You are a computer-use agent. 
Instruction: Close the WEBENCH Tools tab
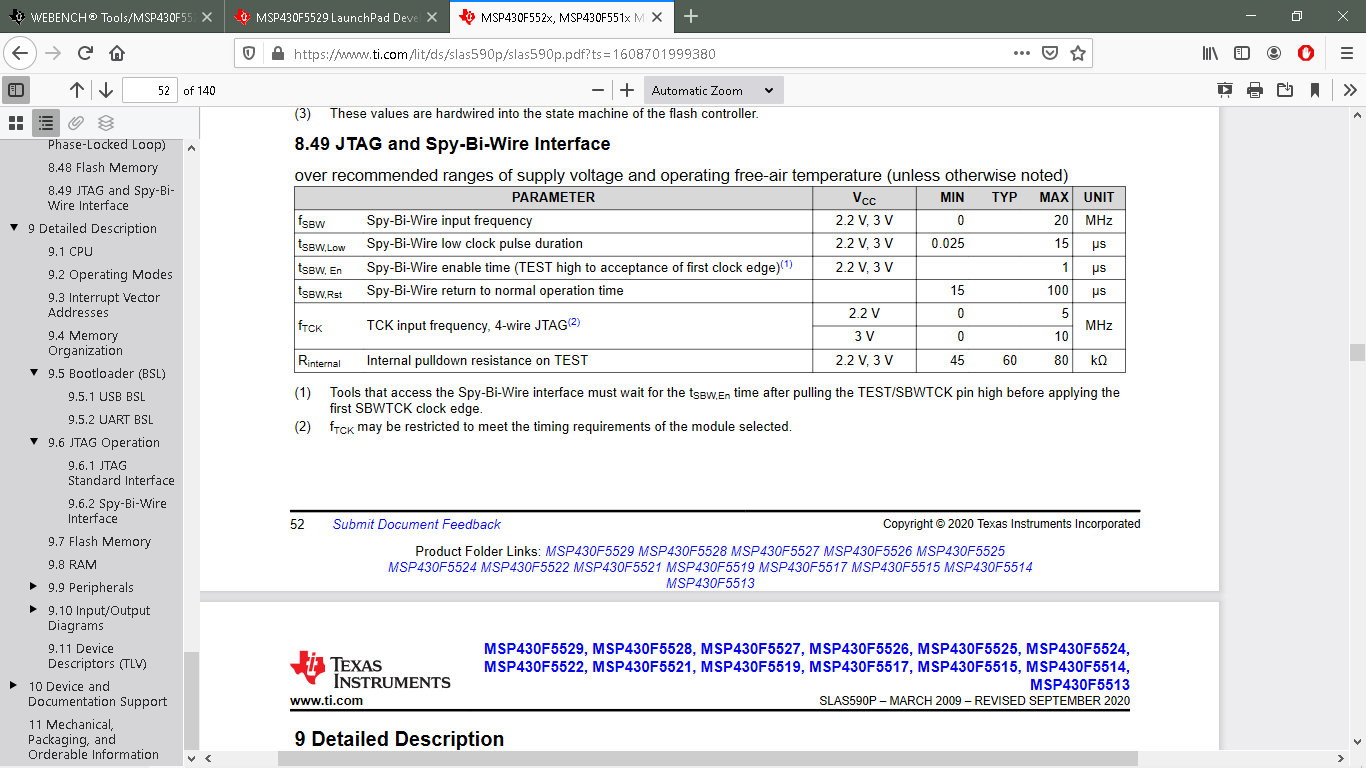pyautogui.click(x=206, y=17)
